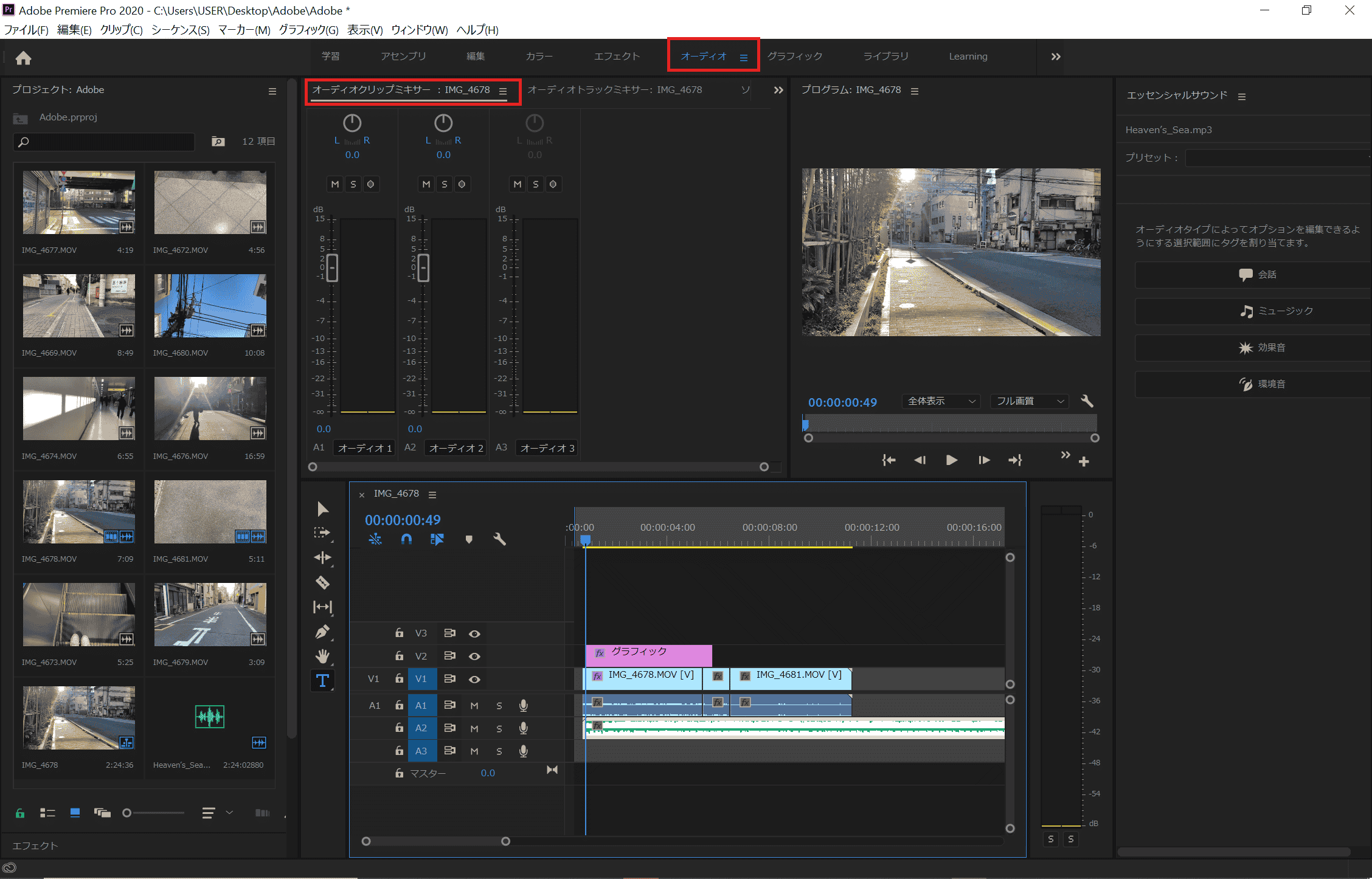Open the playback resolution dropdown フル画質
The image size is (1372, 879).
click(1030, 401)
